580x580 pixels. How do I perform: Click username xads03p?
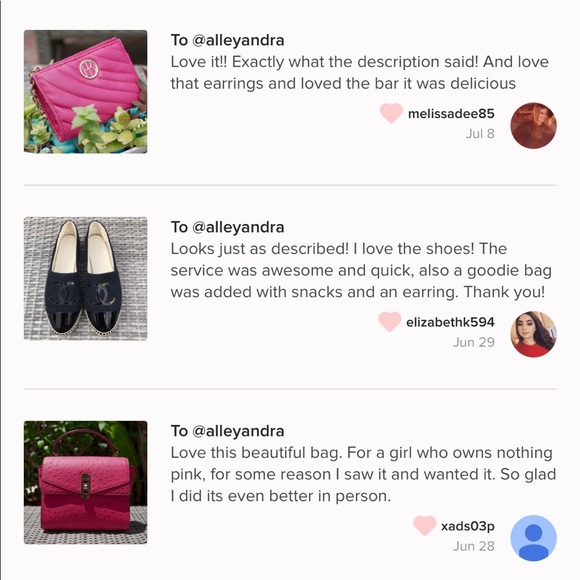coord(468,526)
